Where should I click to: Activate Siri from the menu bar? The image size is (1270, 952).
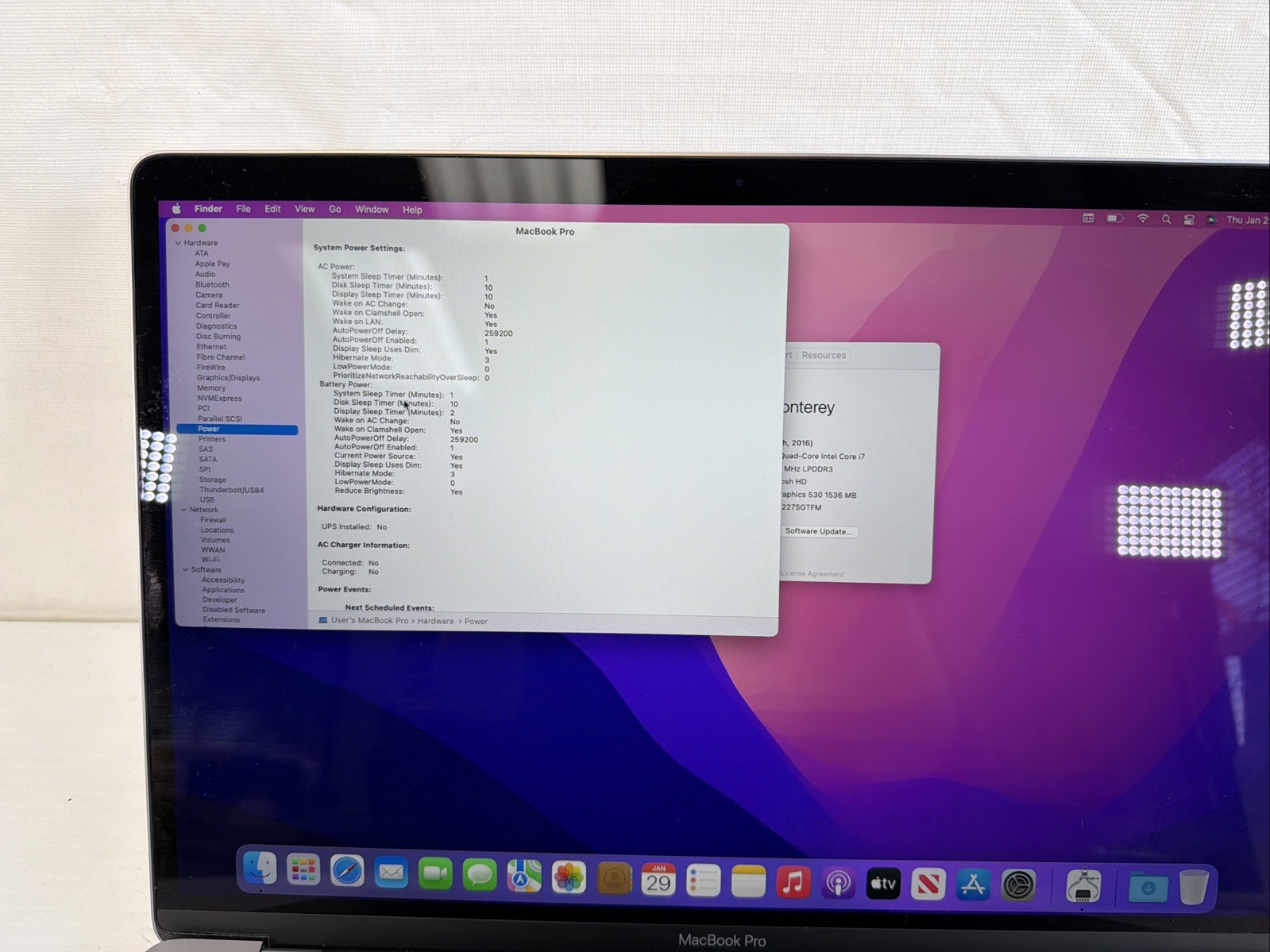(x=1211, y=220)
